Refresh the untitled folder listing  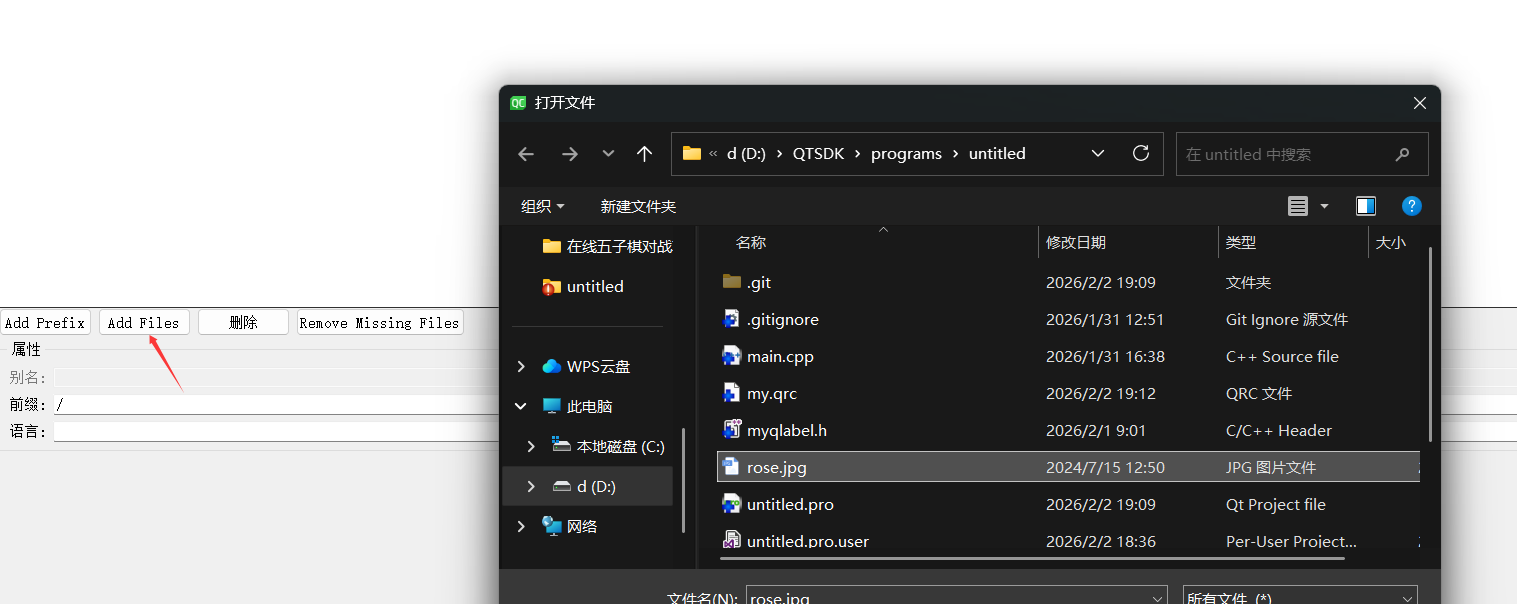pyautogui.click(x=1140, y=153)
